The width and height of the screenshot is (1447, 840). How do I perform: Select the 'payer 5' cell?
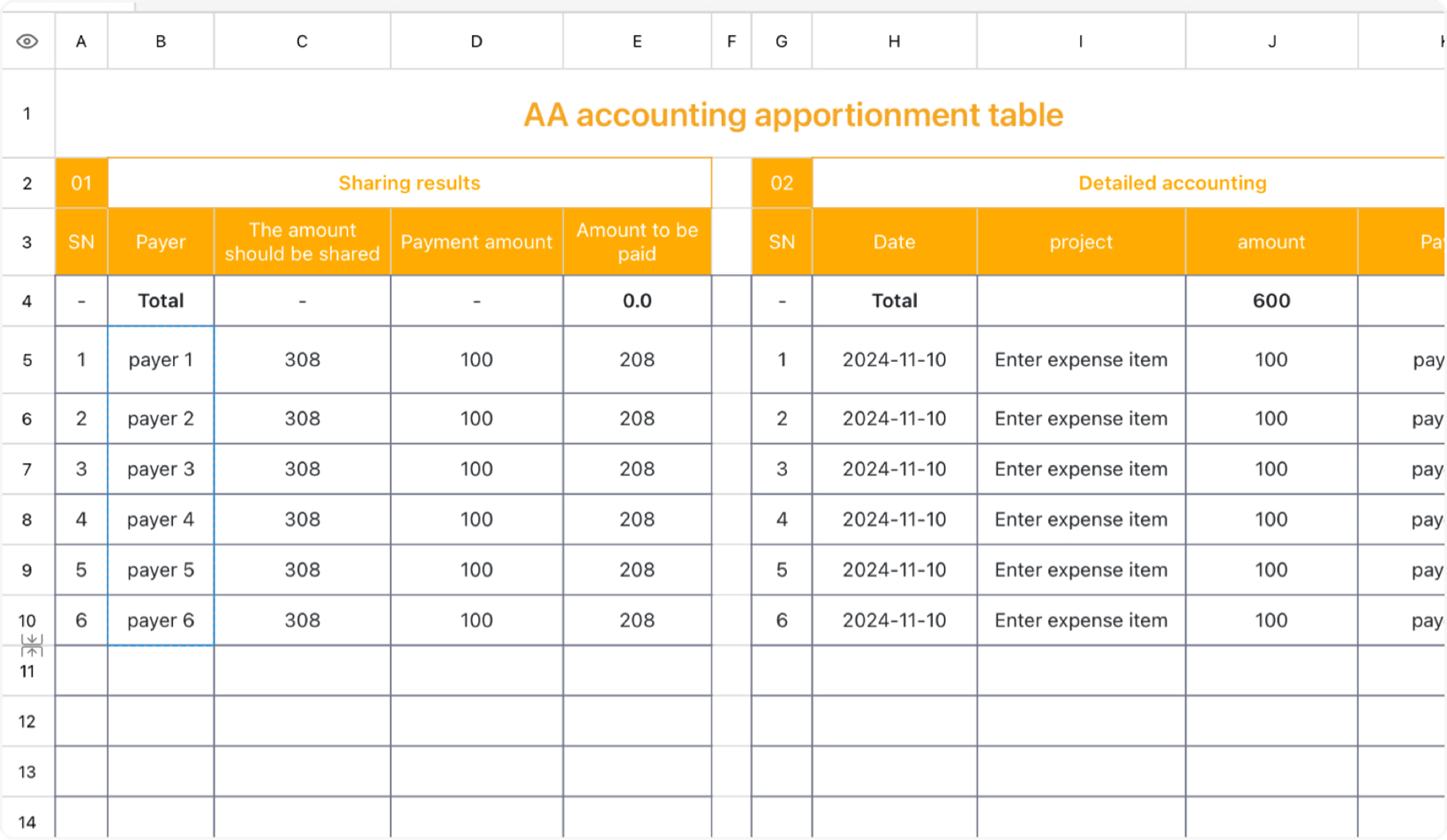pos(161,570)
